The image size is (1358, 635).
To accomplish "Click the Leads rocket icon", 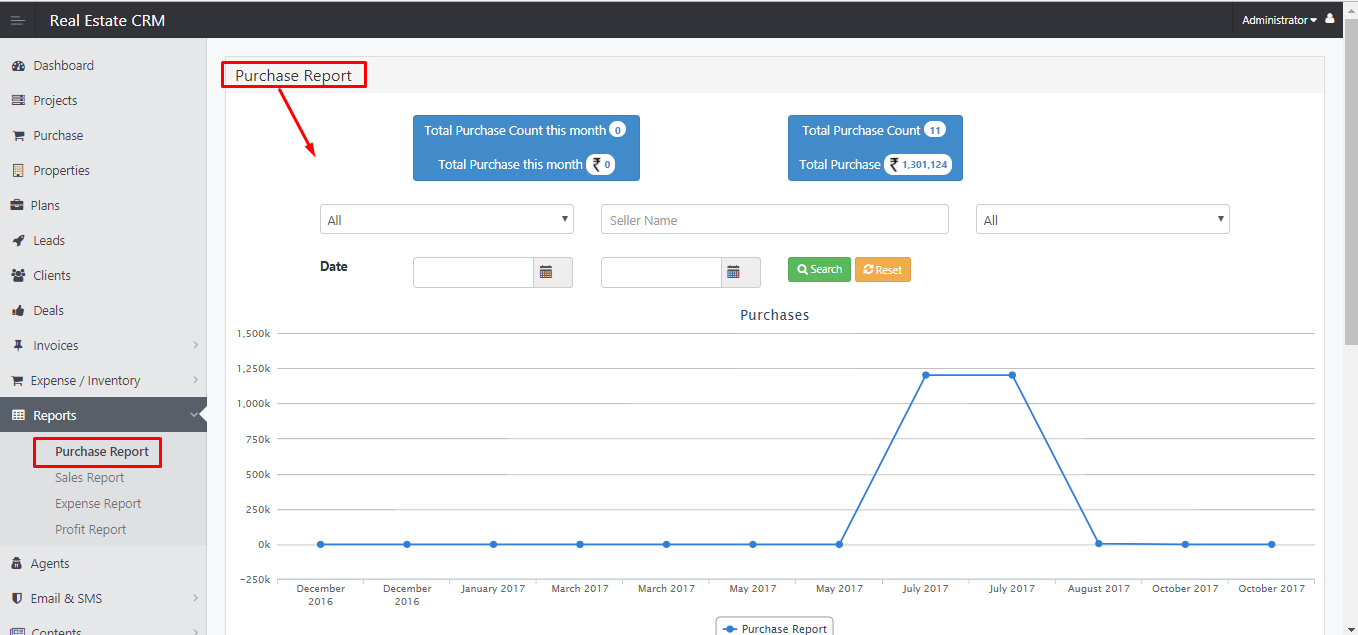I will (18, 241).
